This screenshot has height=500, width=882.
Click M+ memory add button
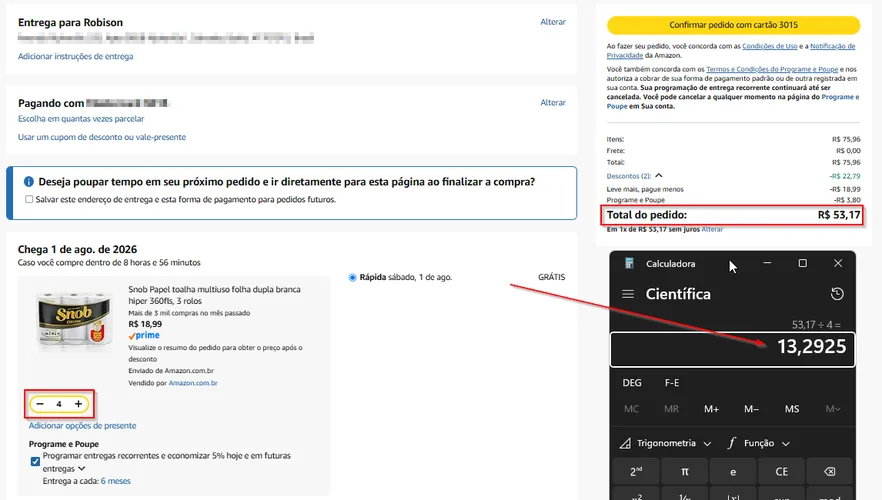(712, 409)
